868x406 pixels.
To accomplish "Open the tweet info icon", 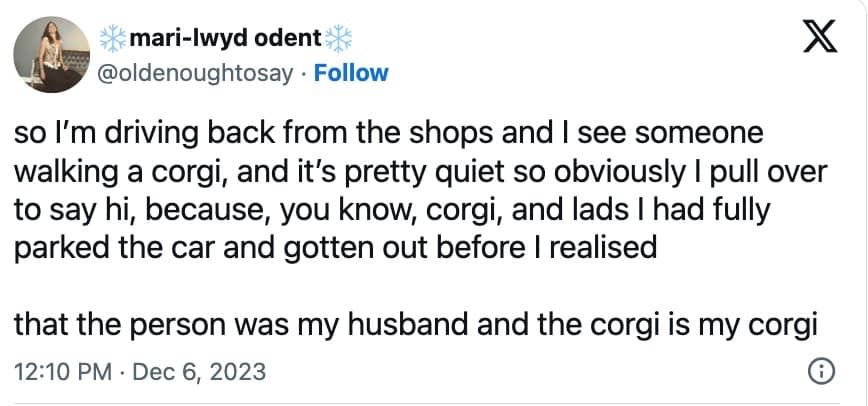I will click(819, 371).
